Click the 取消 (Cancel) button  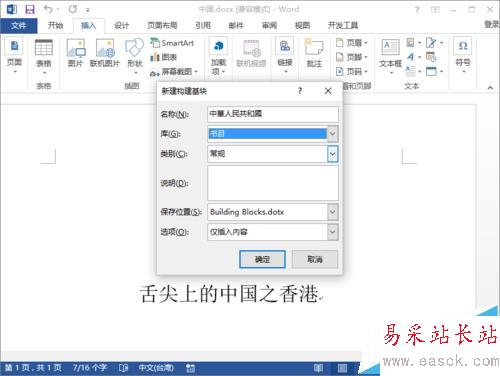pos(315,259)
